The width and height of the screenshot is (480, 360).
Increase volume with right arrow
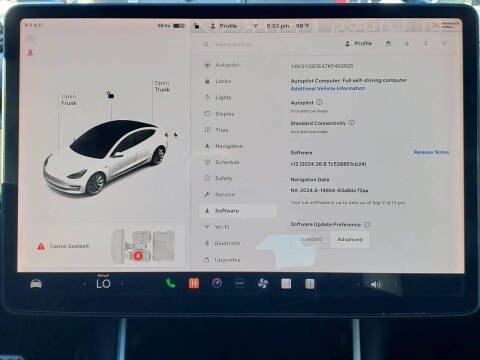click(396, 284)
